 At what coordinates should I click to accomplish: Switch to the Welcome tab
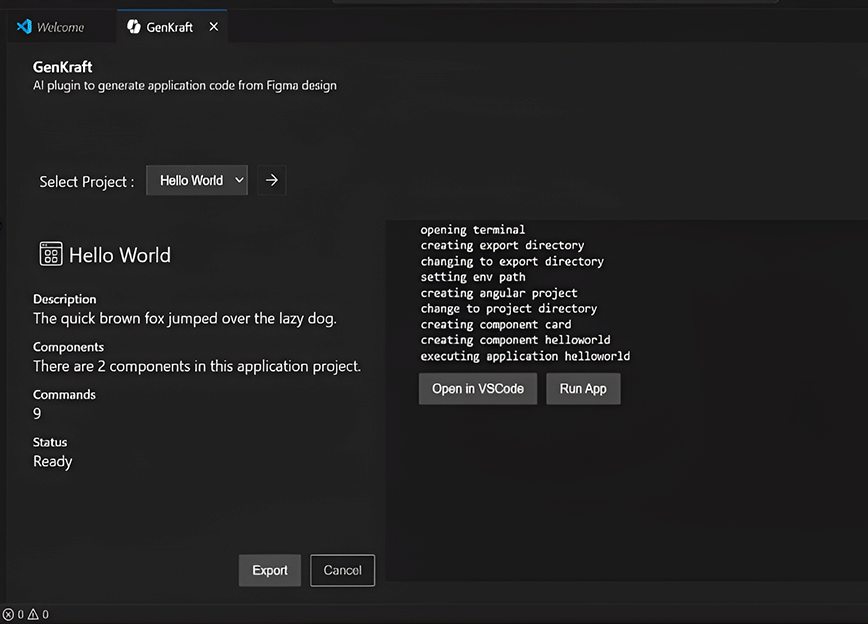point(60,27)
